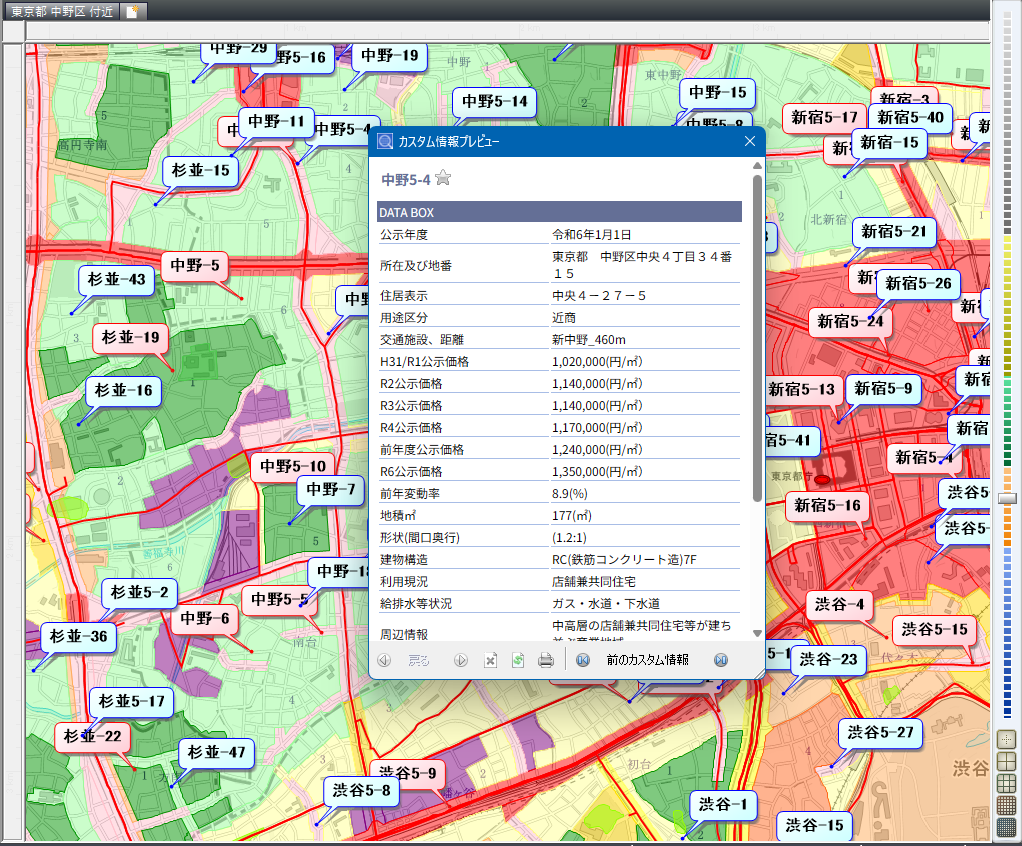This screenshot has width=1022, height=846.
Task: Select the single-point grid icon
Action: [1007, 739]
